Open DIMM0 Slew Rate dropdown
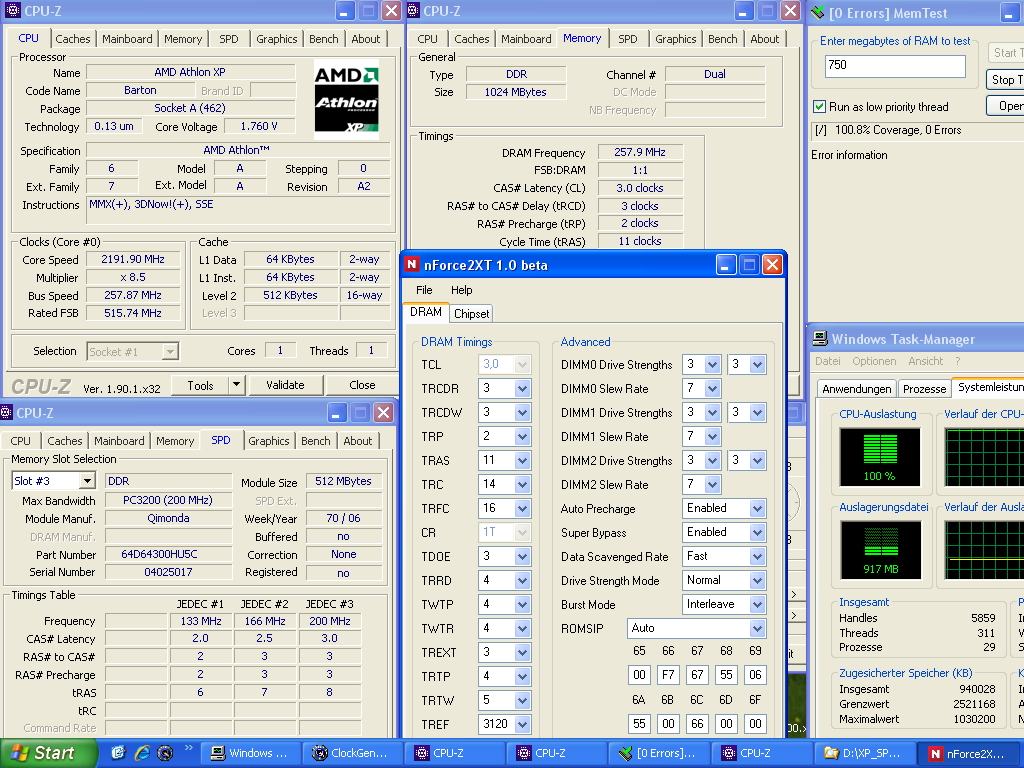This screenshot has height=768, width=1024. [x=712, y=389]
